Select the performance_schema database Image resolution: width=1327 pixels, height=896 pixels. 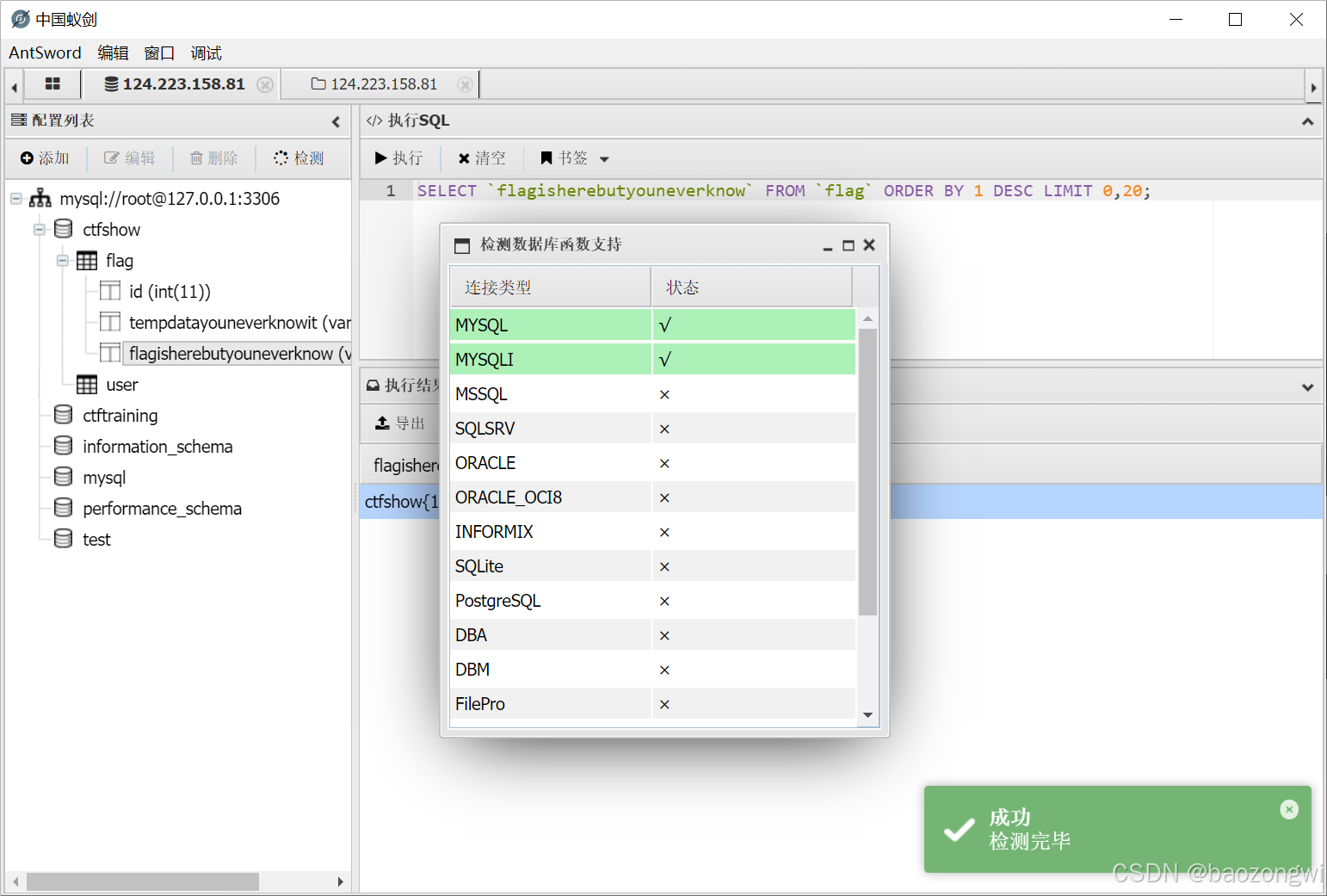tap(162, 509)
